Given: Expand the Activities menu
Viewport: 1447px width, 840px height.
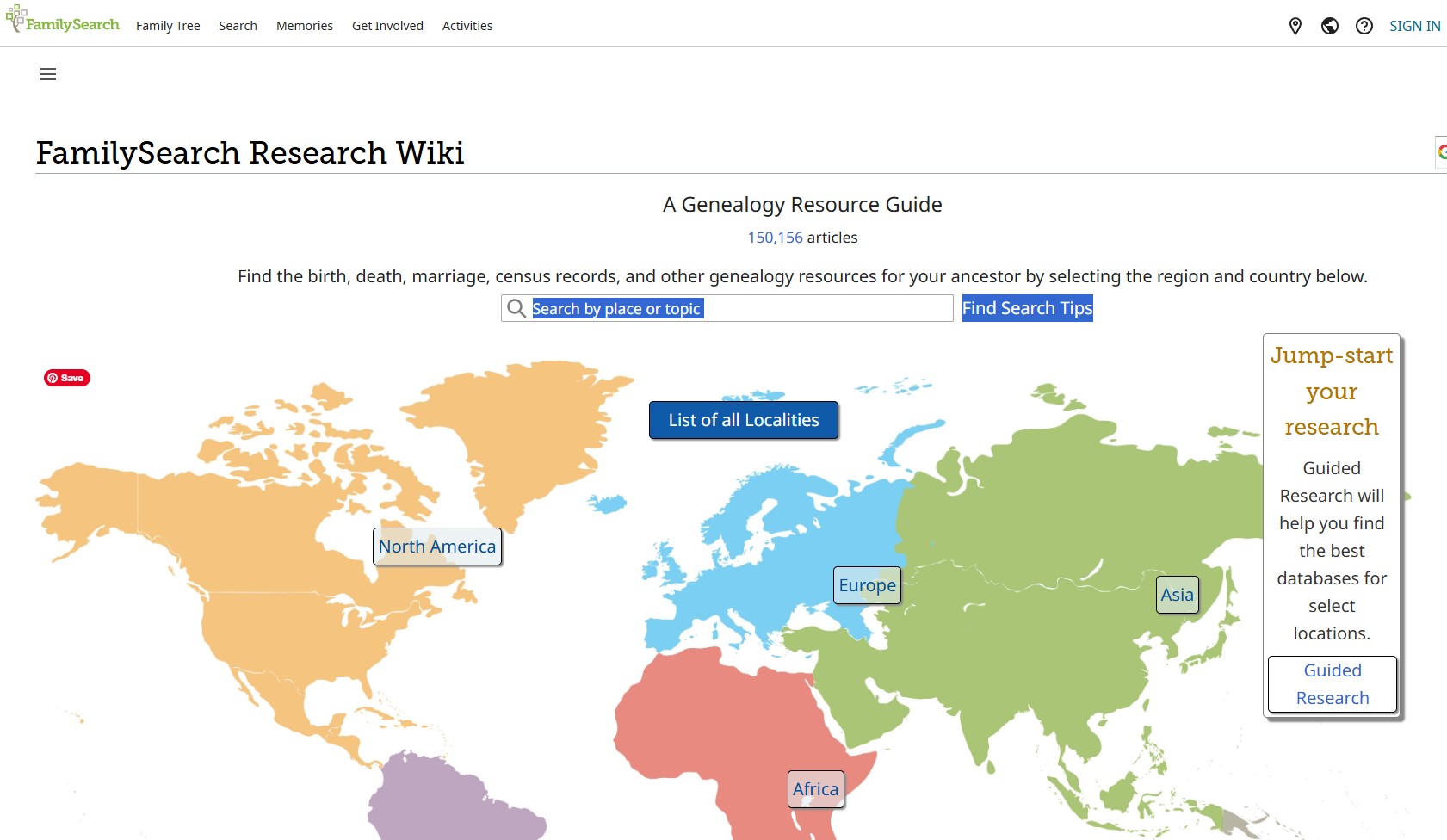Looking at the screenshot, I should click(x=467, y=26).
